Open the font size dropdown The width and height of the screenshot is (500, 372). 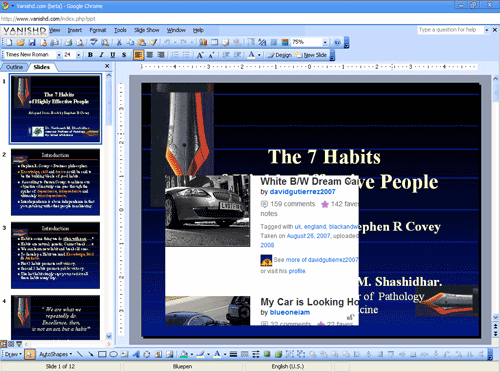(79, 55)
